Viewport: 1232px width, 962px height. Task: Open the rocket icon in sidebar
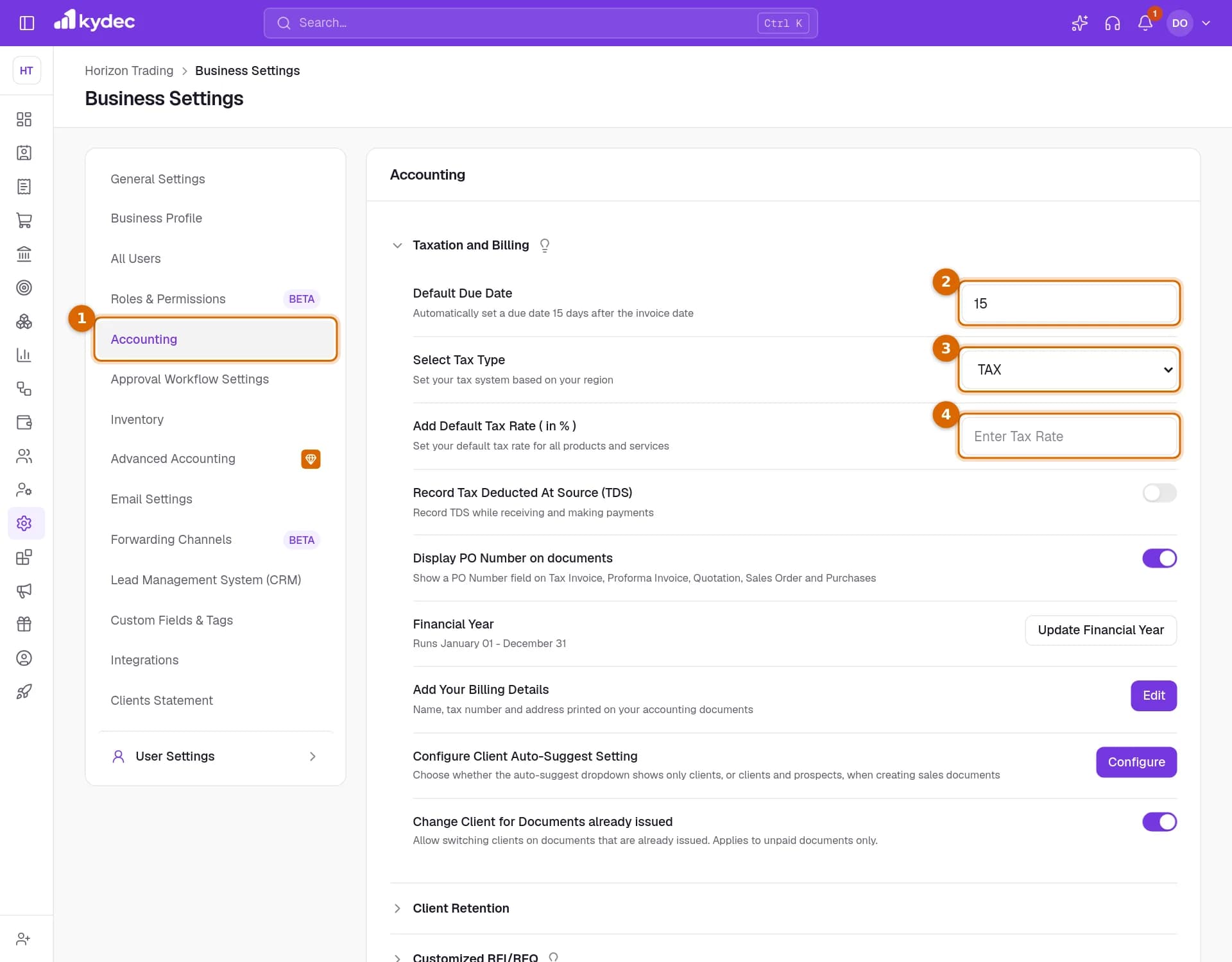tap(24, 691)
